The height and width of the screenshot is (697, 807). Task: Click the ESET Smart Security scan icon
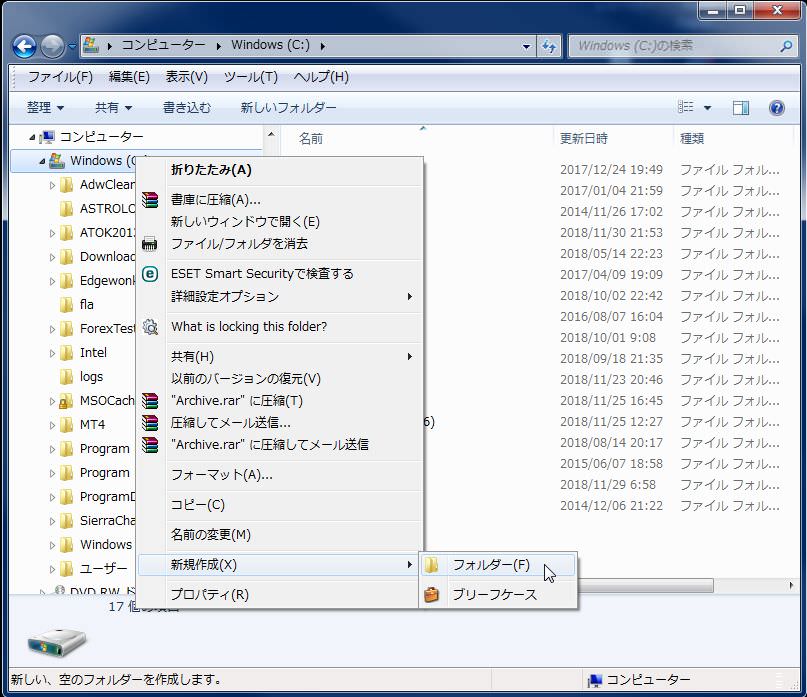tap(151, 273)
